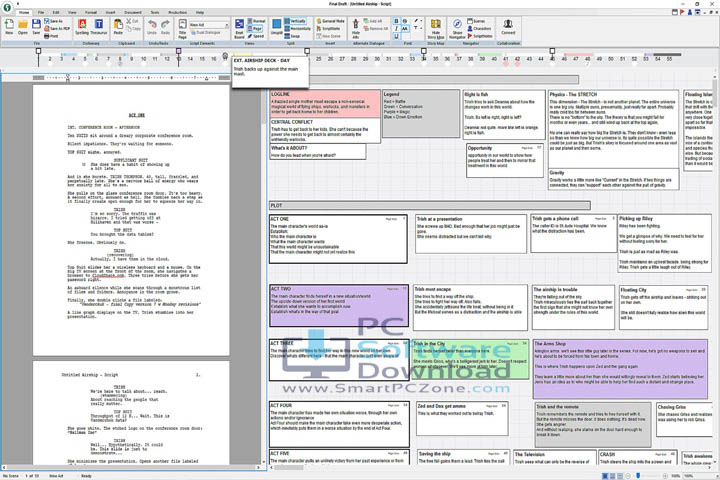
Task: Open Characters navigator
Action: click(479, 28)
